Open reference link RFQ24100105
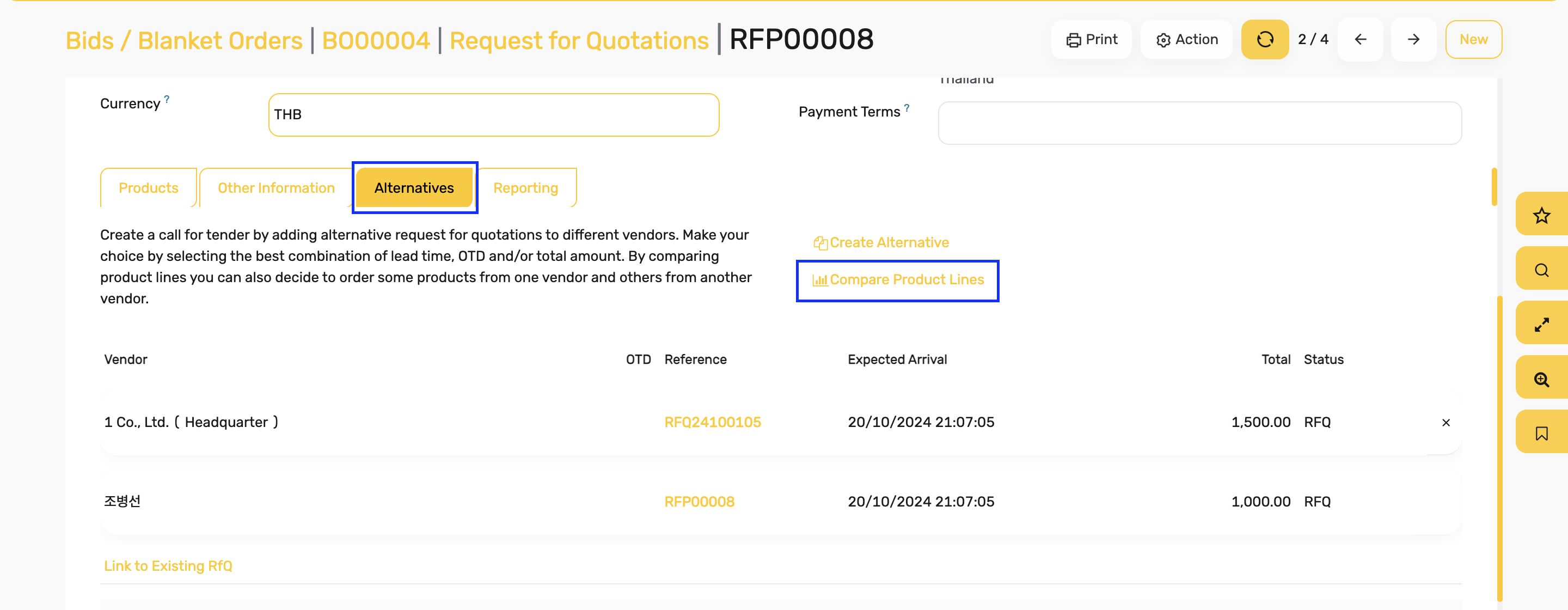The height and width of the screenshot is (610, 1568). tap(713, 423)
